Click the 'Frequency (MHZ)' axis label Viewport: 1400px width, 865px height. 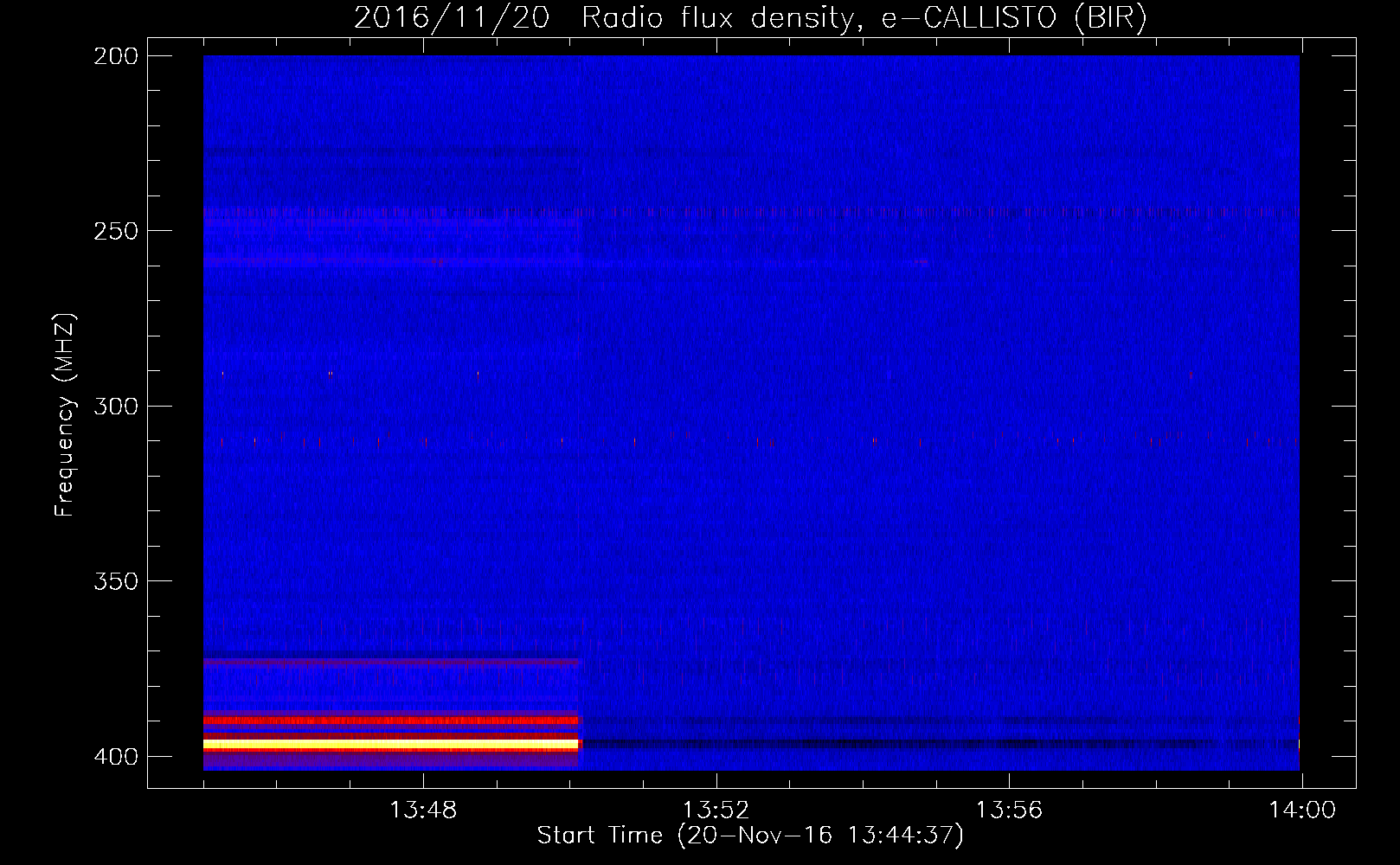tap(64, 415)
